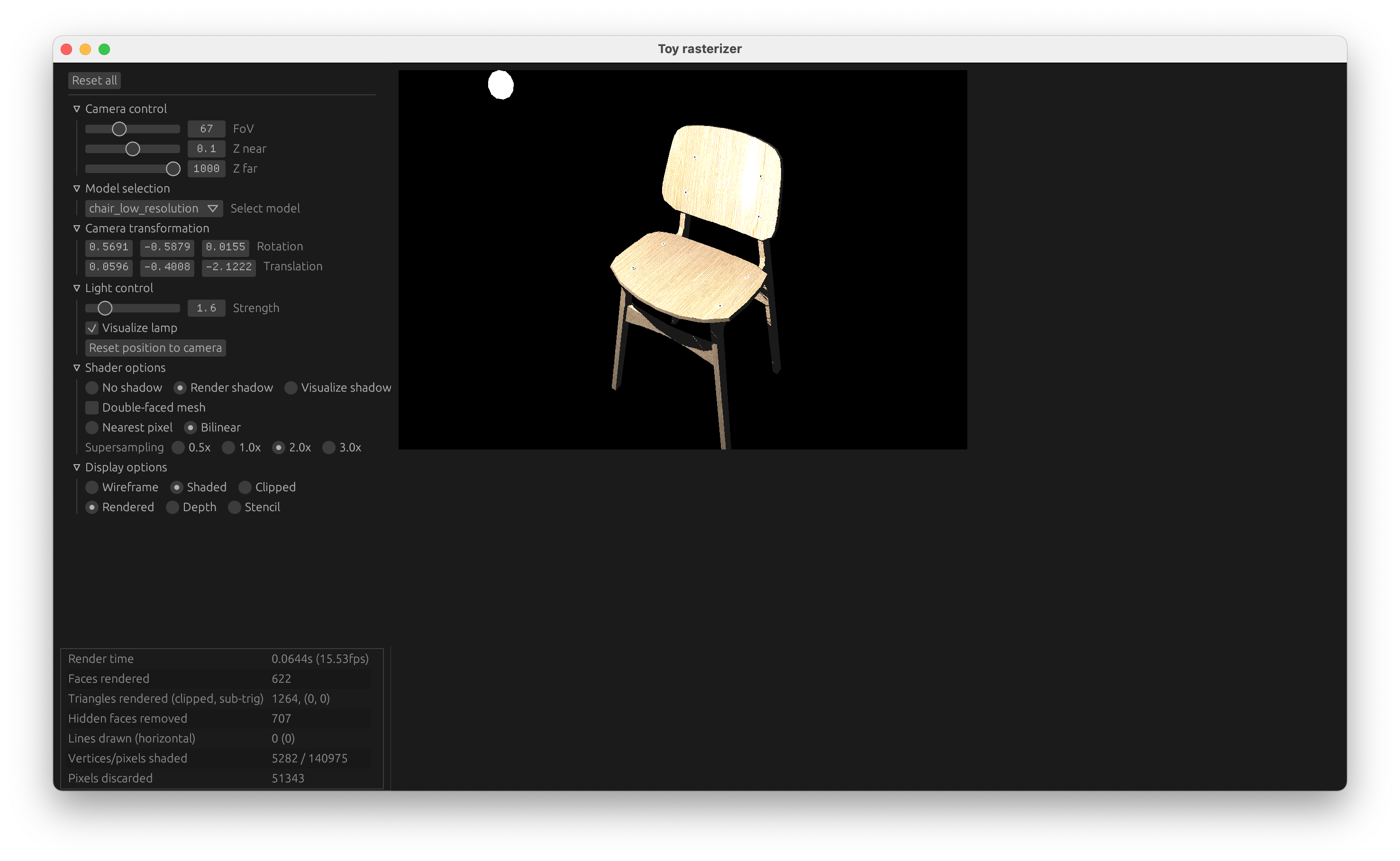Click the Translation field -0.4008
Viewport: 1400px width, 861px height.
point(167,266)
